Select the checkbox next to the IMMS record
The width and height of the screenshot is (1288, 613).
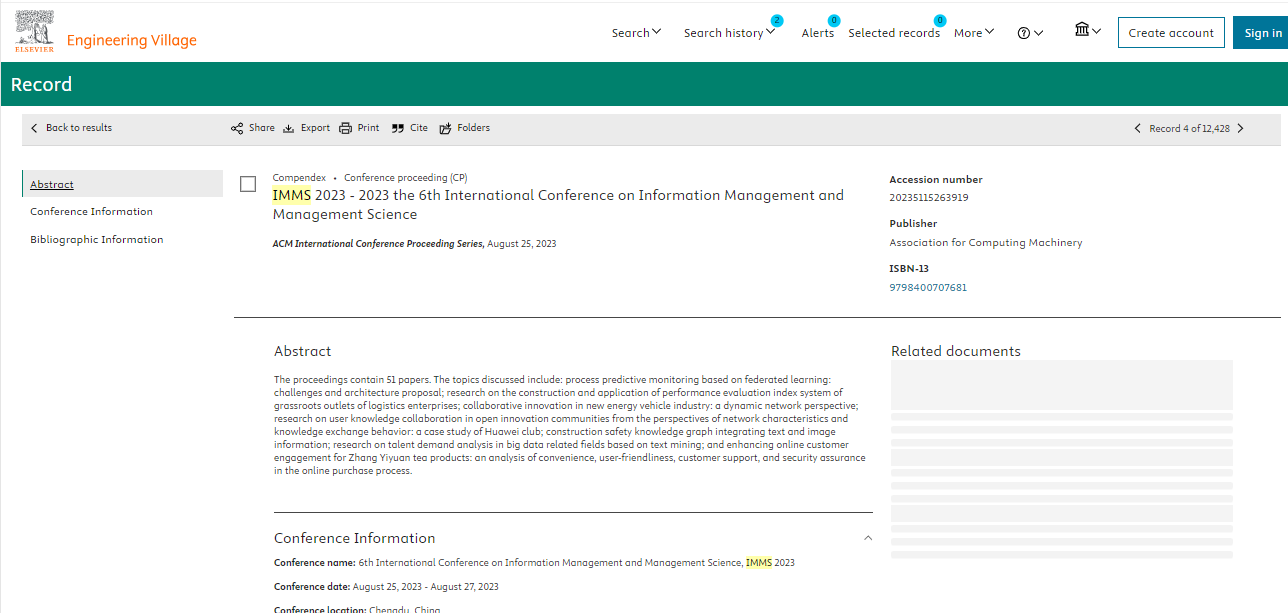[x=248, y=183]
